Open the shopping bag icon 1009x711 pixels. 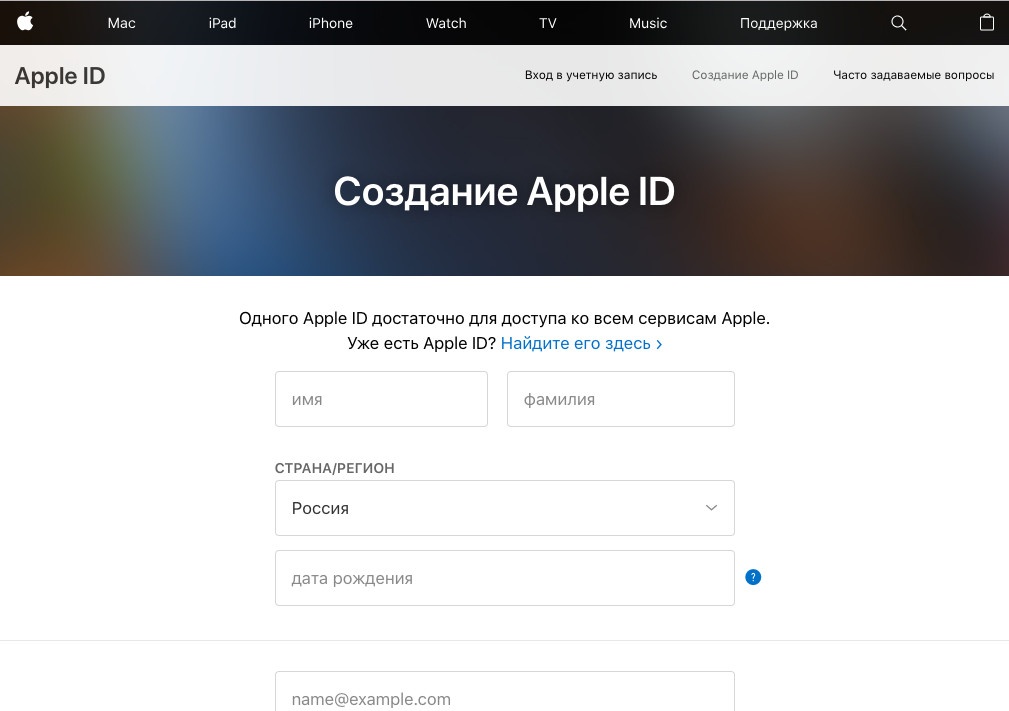point(986,22)
